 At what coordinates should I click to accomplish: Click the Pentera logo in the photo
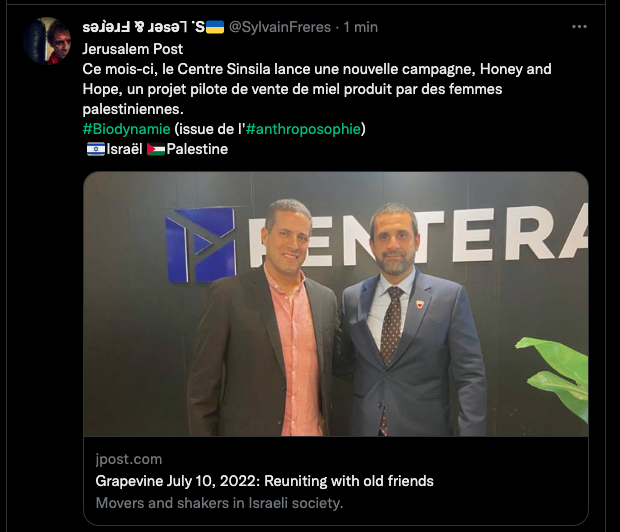coord(200,243)
